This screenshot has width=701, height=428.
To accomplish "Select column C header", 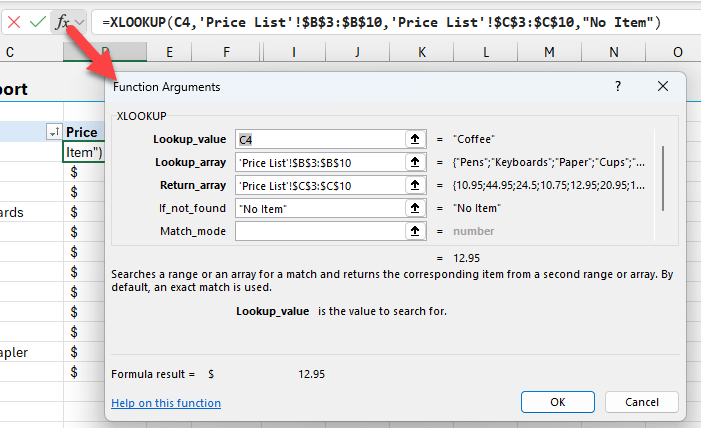I will point(31,52).
